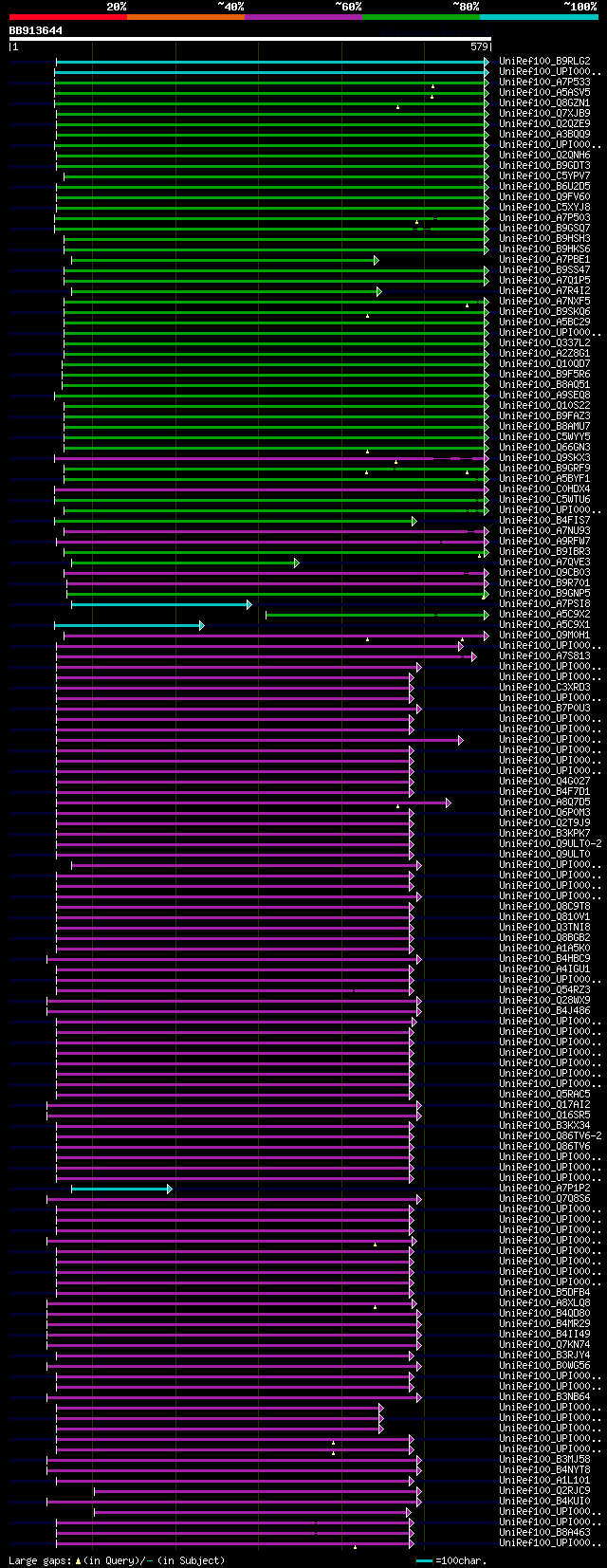
Task: Click the 'Large gaps' legend text
Action: pyautogui.click(x=41, y=1560)
